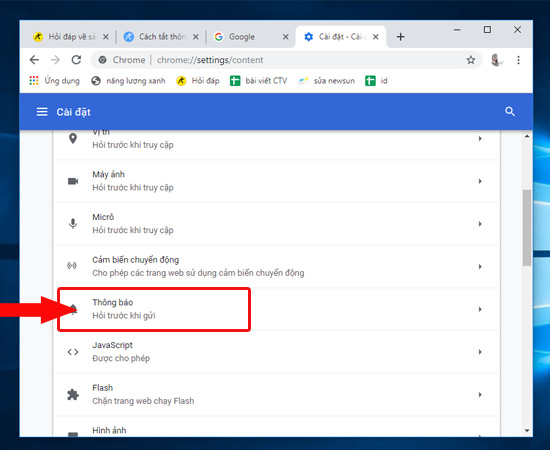Expand the Máy ảnh row arrow
The width and height of the screenshot is (550, 450).
tap(480, 181)
